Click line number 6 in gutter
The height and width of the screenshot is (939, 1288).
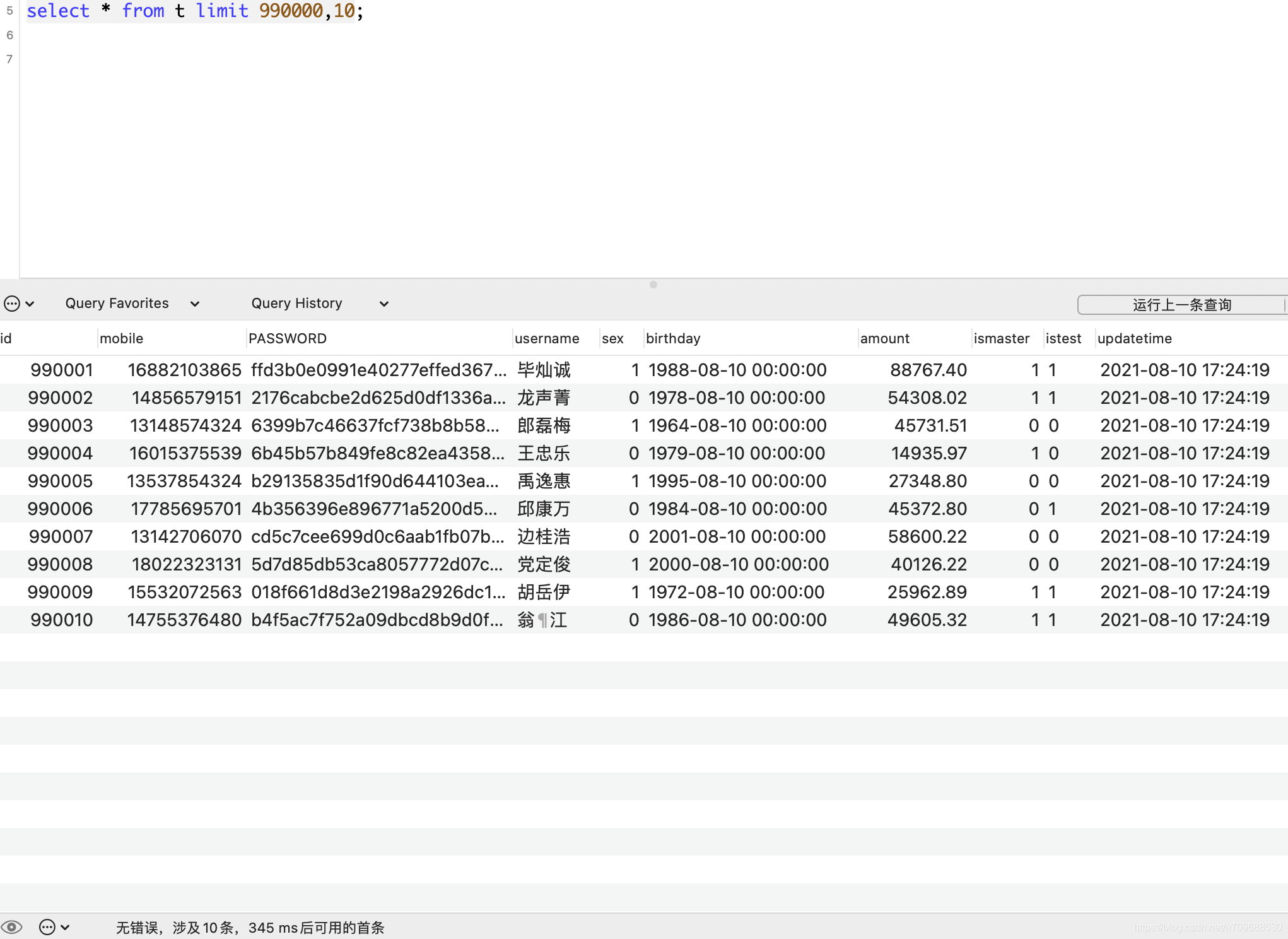point(9,35)
